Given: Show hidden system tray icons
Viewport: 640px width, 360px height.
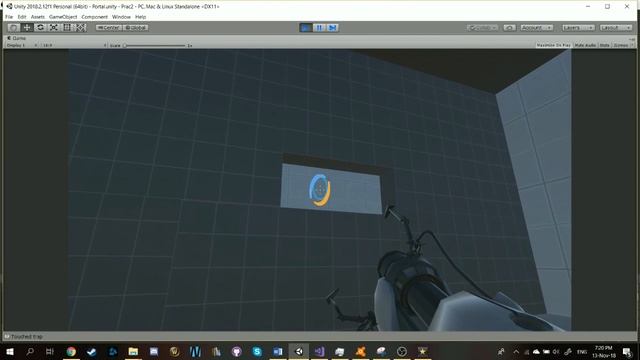Looking at the screenshot, I should pos(516,351).
